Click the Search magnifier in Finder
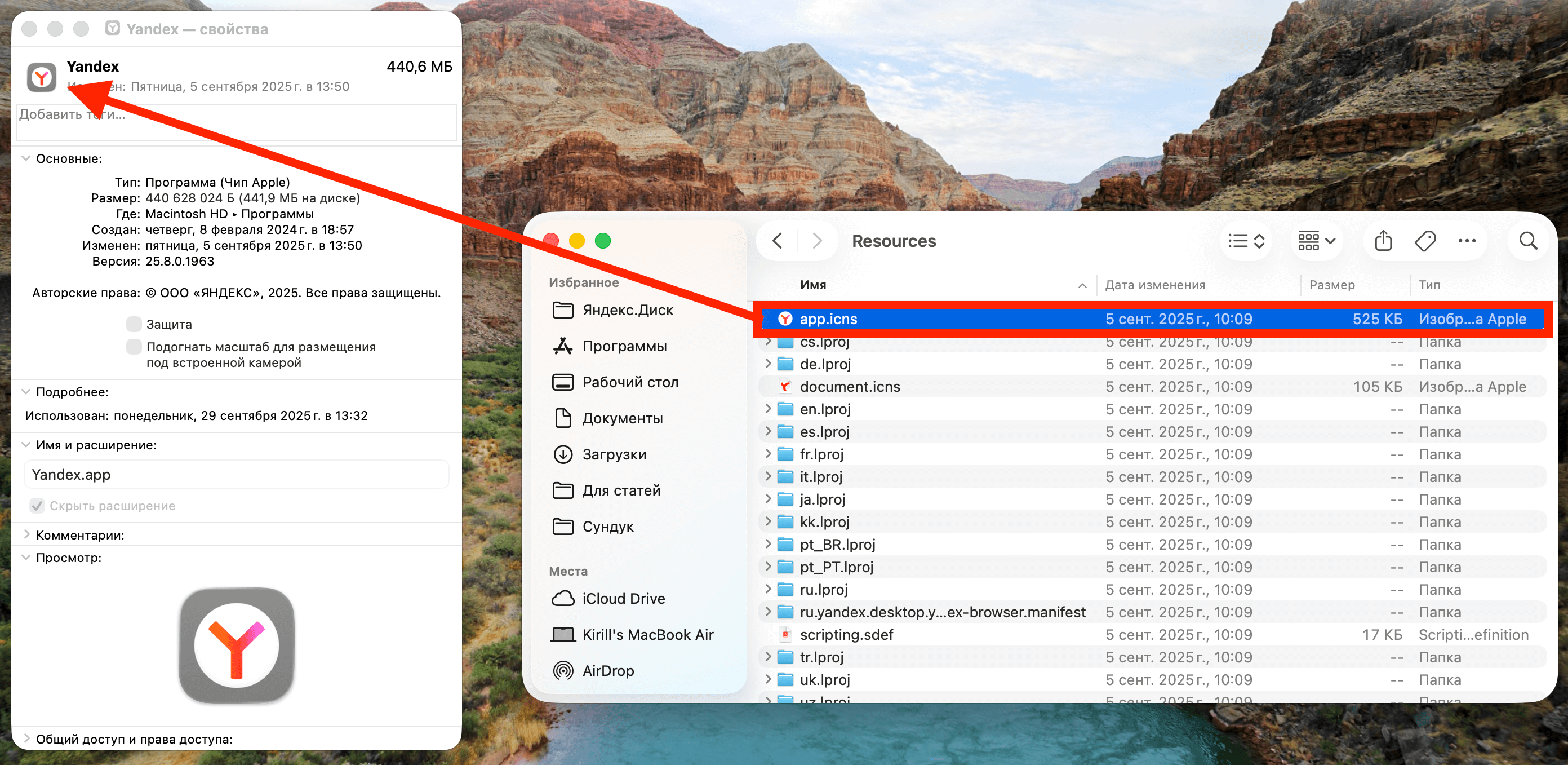This screenshot has height=765, width=1568. [x=1529, y=241]
